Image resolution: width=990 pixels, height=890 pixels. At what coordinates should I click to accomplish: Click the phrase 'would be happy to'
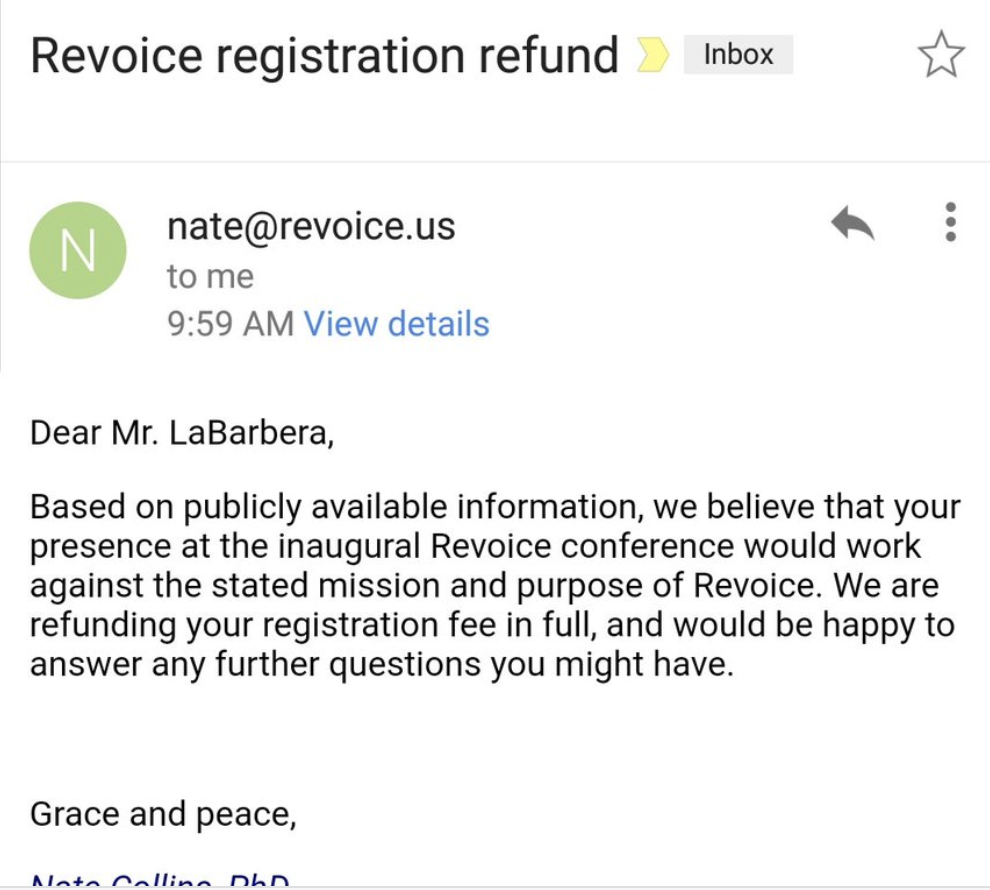click(813, 625)
